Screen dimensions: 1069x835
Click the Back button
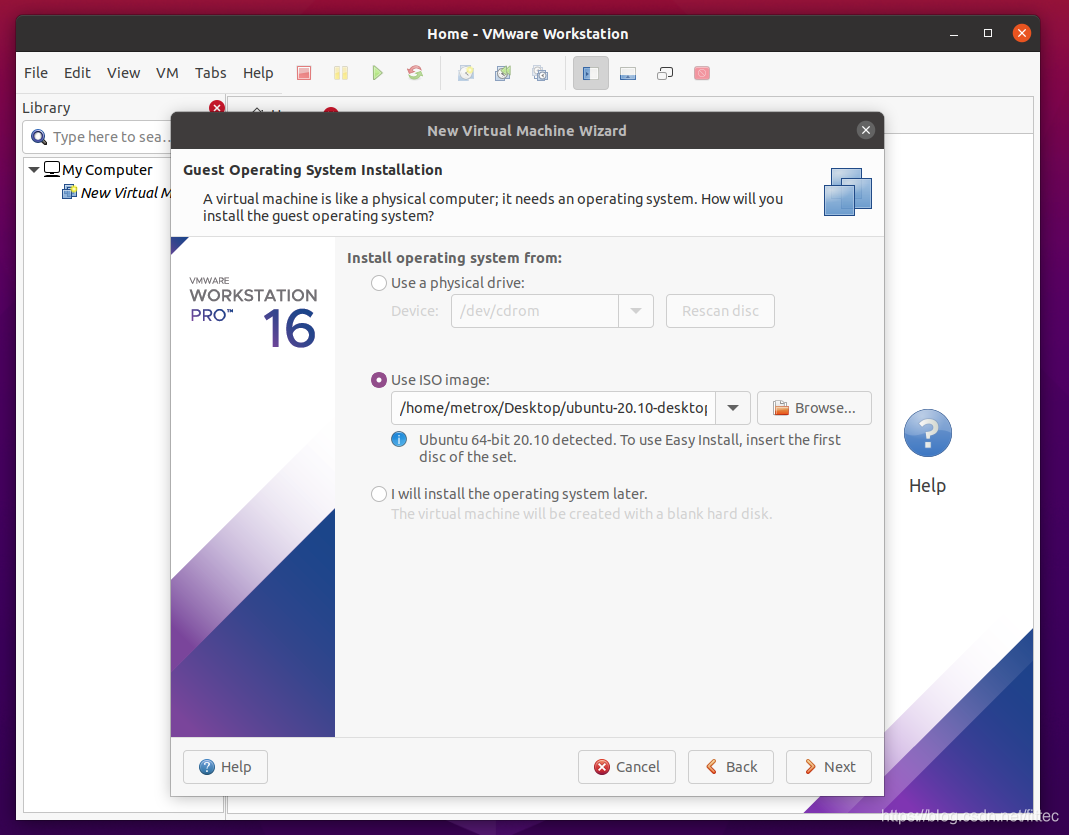click(731, 767)
